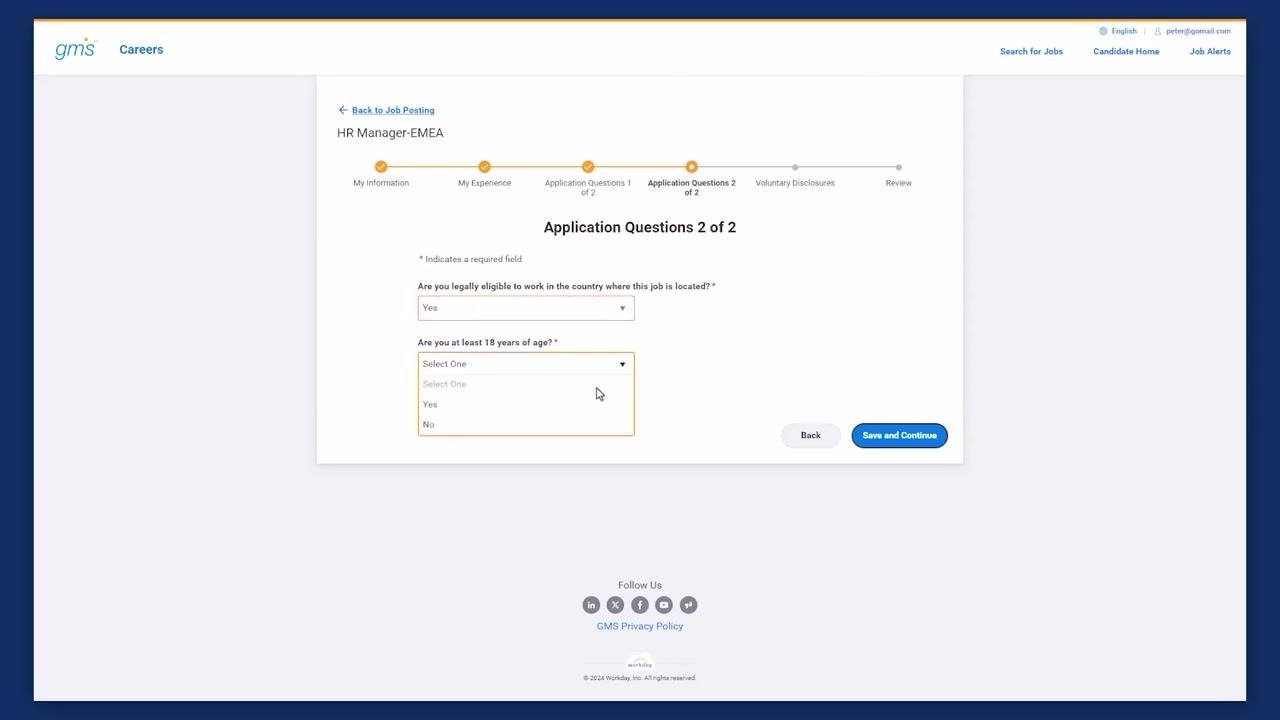Open the X (Twitter) social icon

615,605
